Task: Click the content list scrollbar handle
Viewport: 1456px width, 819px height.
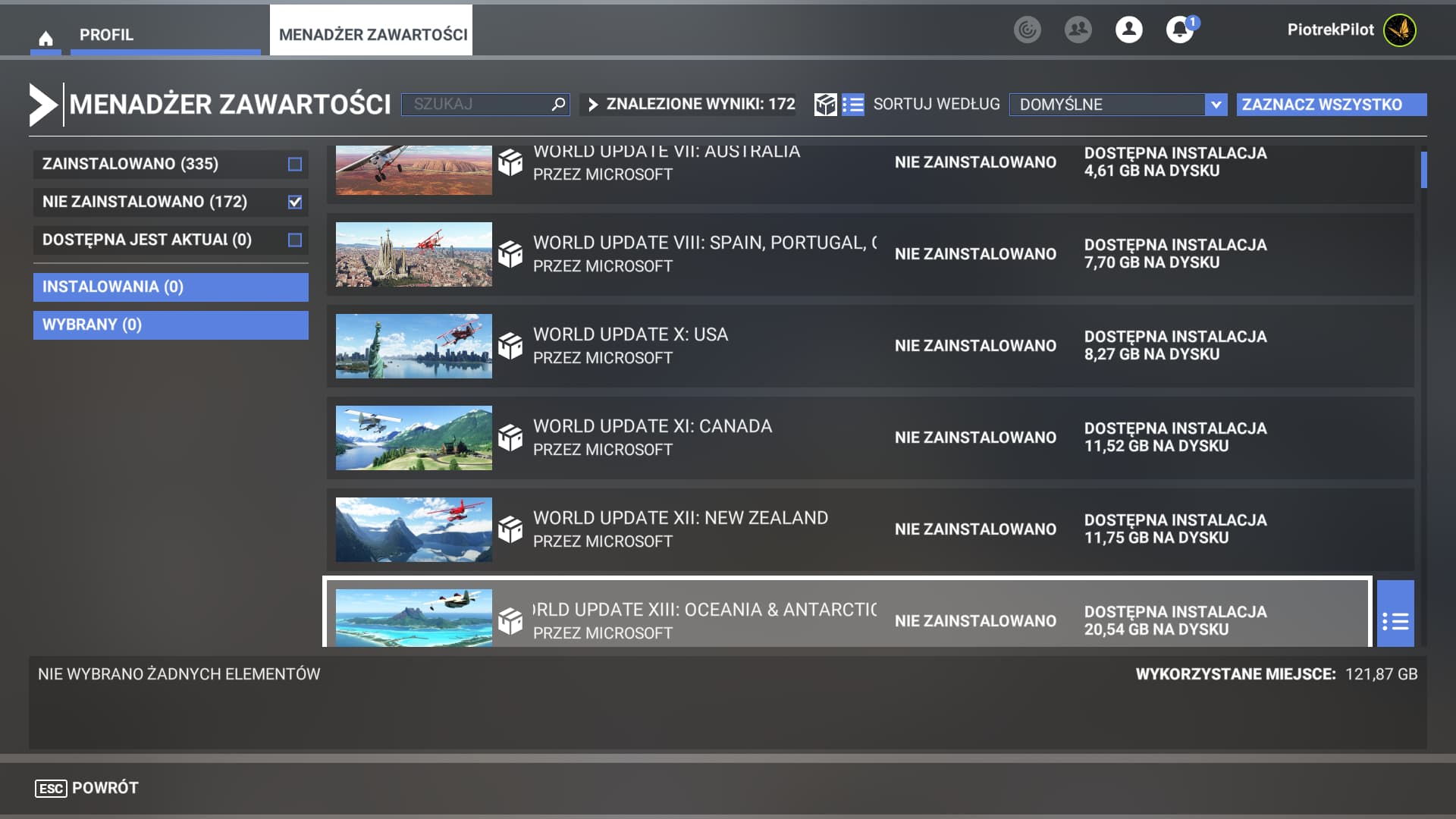Action: [1423, 170]
